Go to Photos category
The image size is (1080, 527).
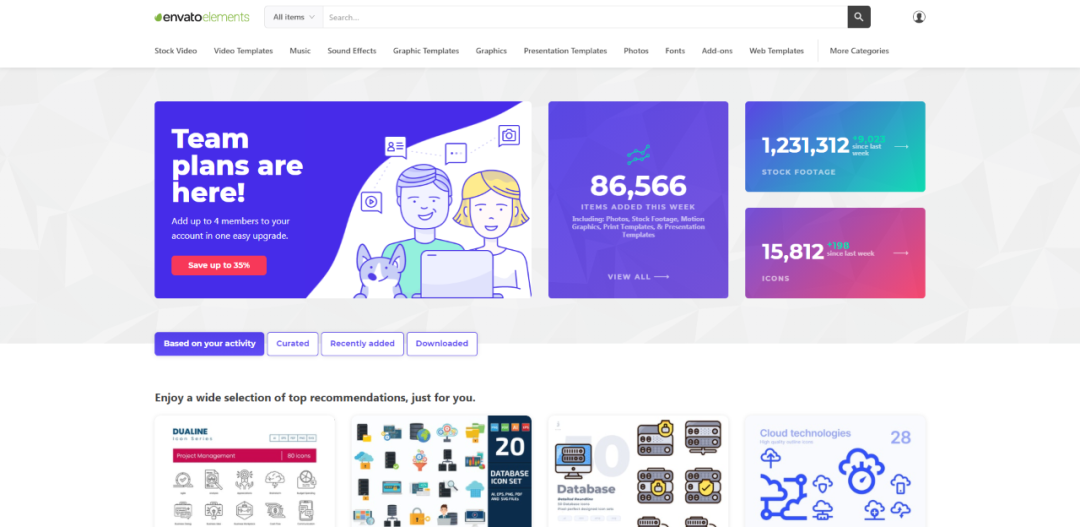[x=636, y=51]
